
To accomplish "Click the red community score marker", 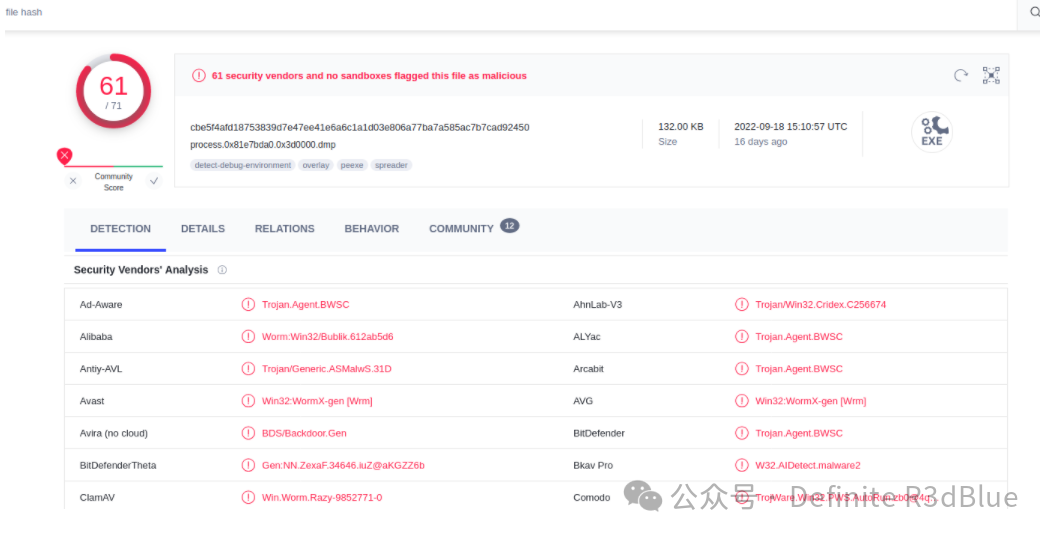I will point(64,156).
